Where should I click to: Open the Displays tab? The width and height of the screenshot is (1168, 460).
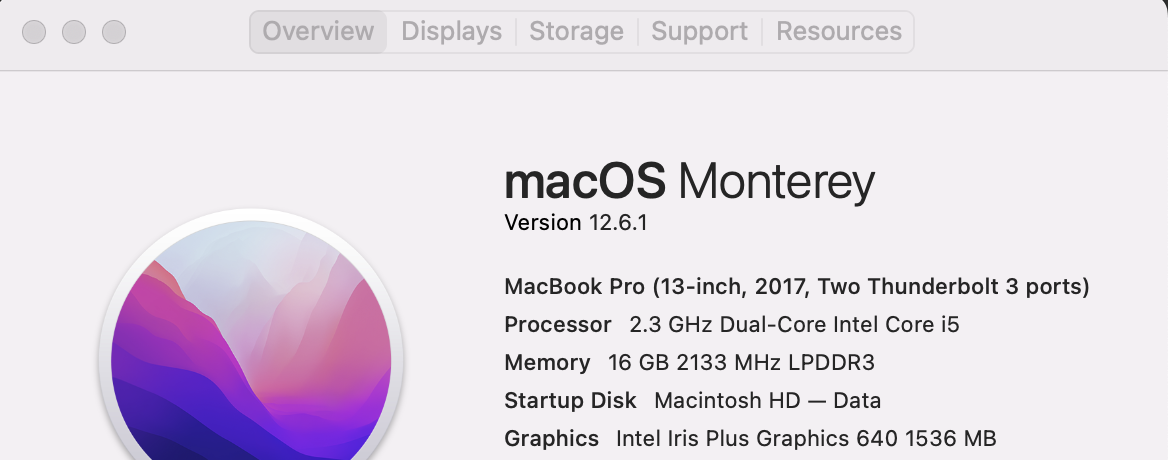click(x=451, y=32)
